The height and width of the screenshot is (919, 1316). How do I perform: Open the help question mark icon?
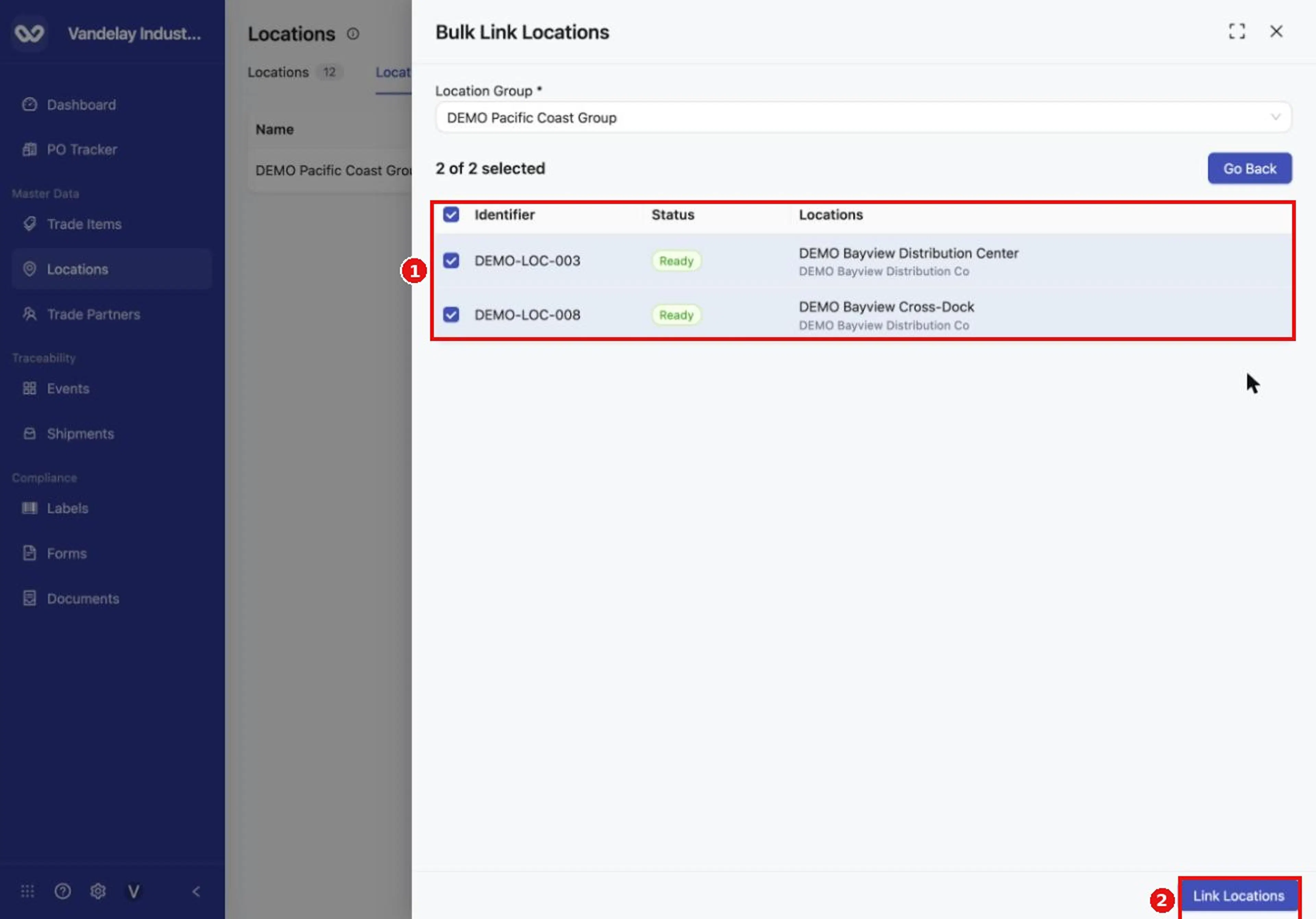point(62,892)
